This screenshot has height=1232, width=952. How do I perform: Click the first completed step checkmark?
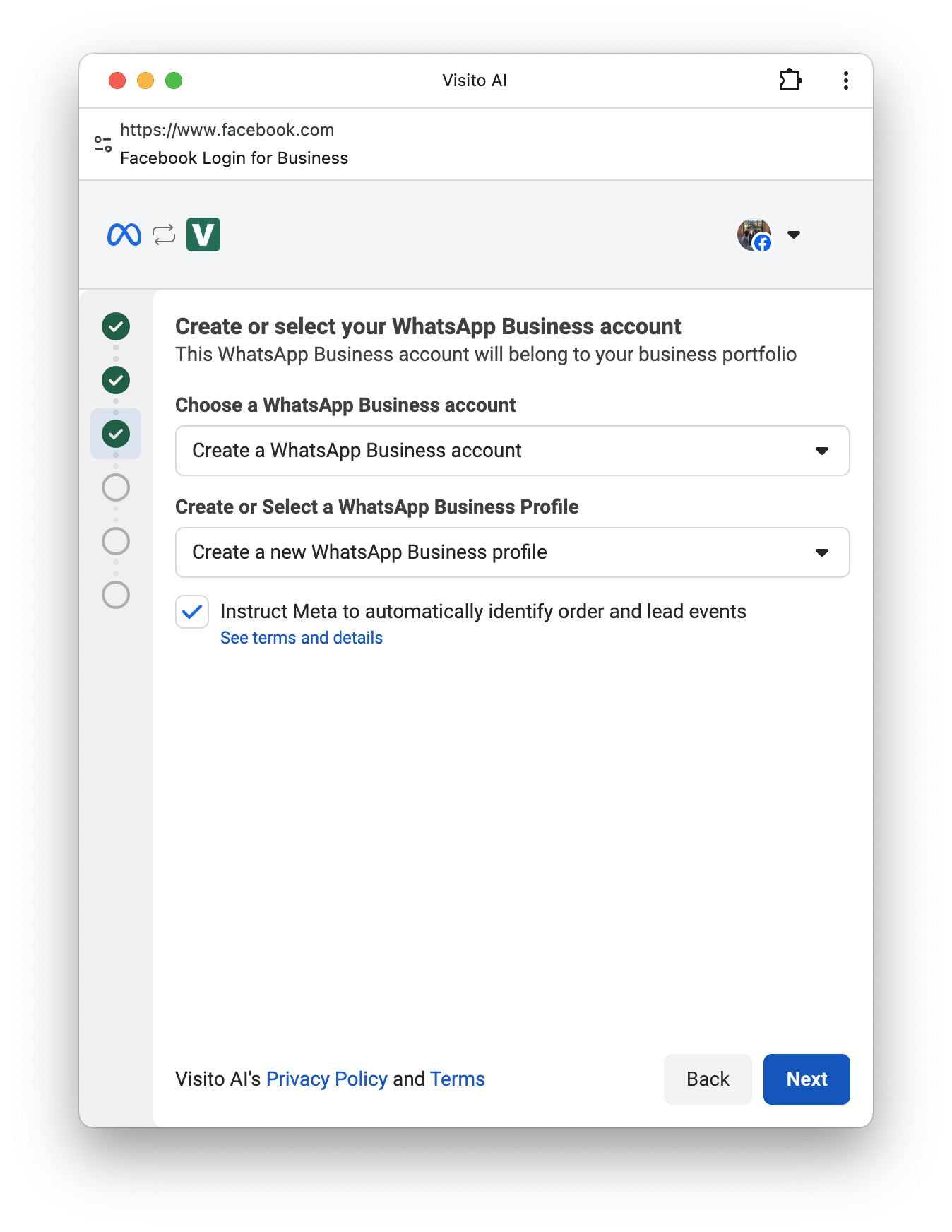116,326
